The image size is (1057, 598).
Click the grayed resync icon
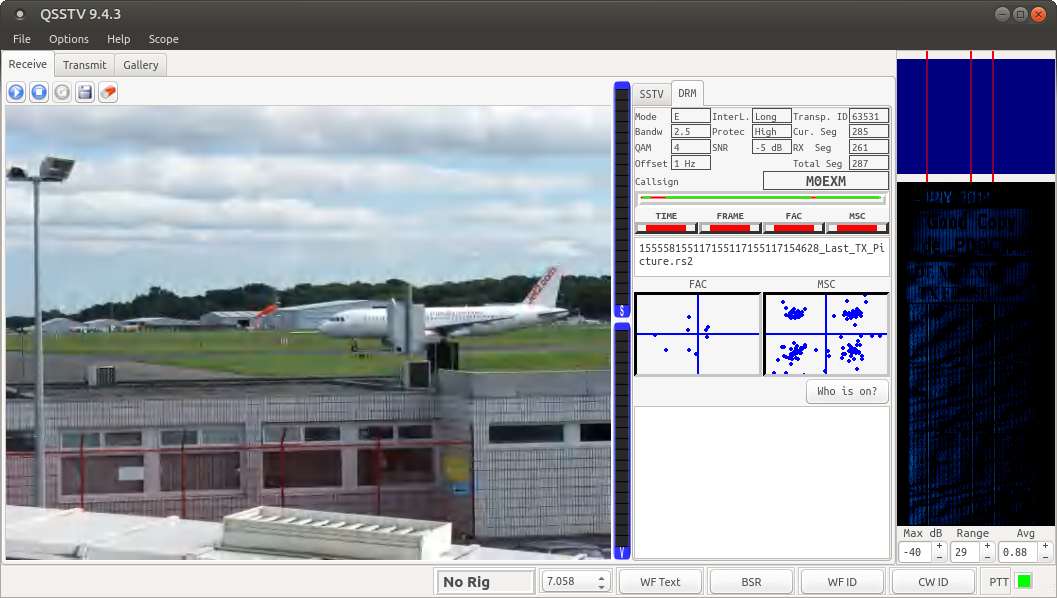[x=62, y=92]
